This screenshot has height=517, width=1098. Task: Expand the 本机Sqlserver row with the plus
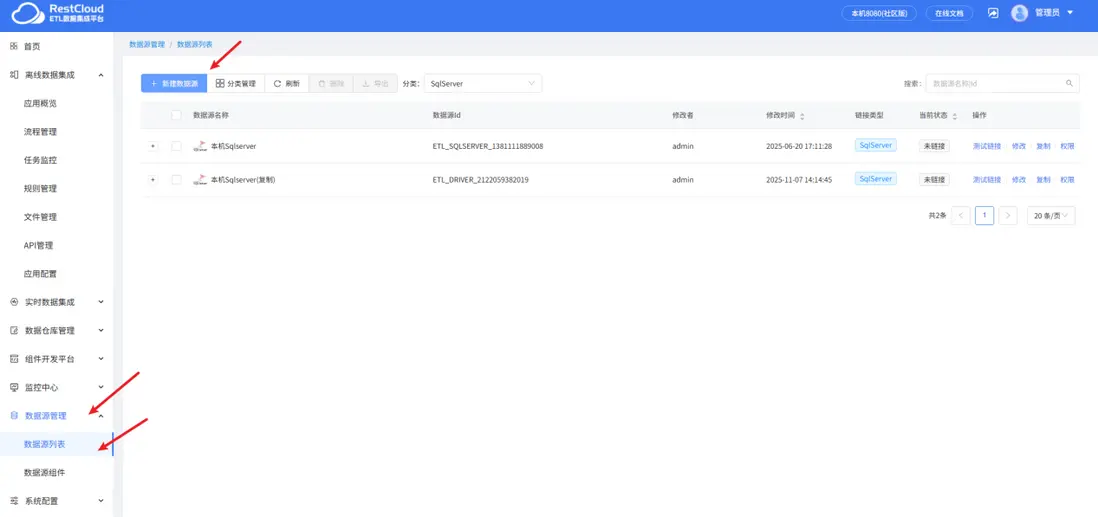coord(153,146)
